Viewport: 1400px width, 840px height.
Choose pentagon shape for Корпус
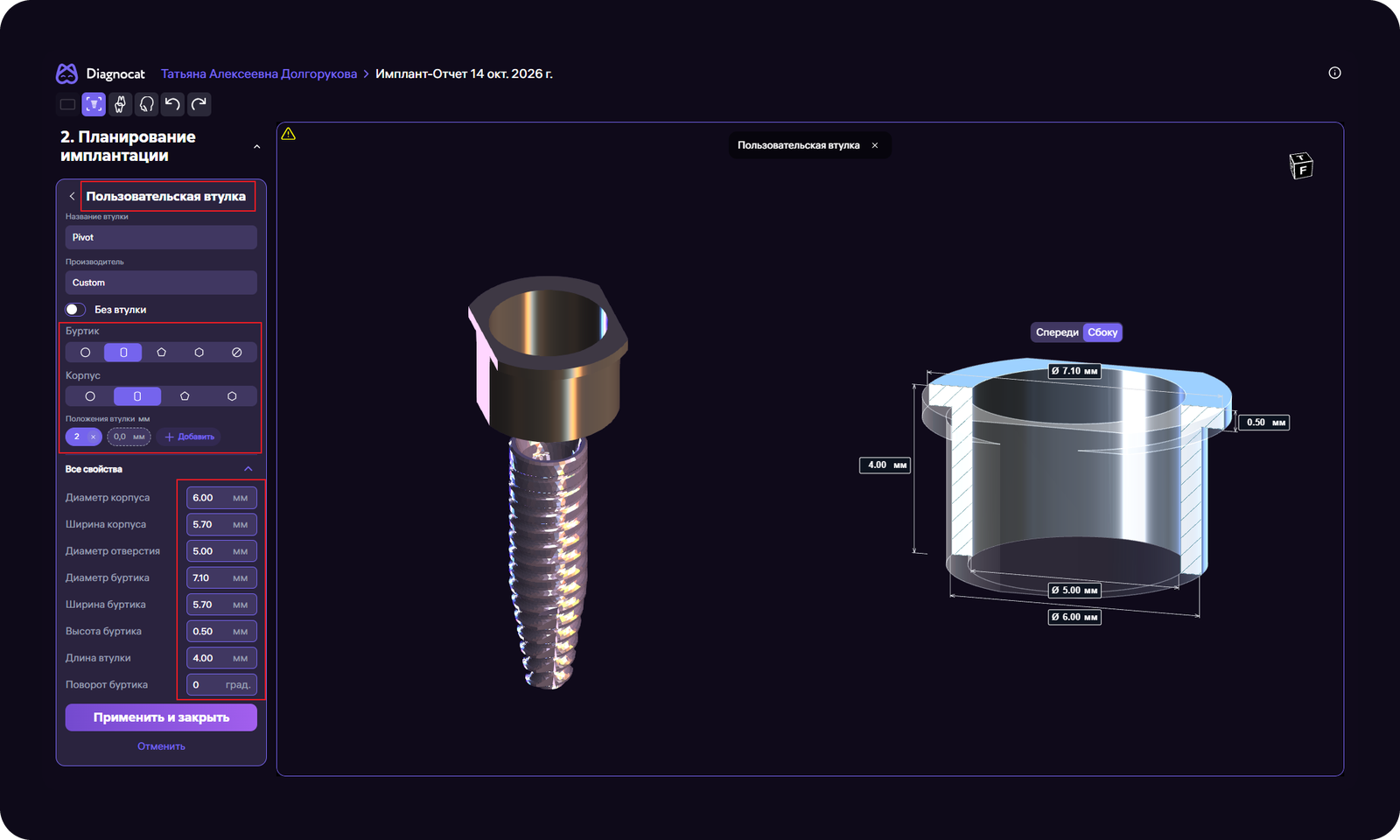[185, 396]
